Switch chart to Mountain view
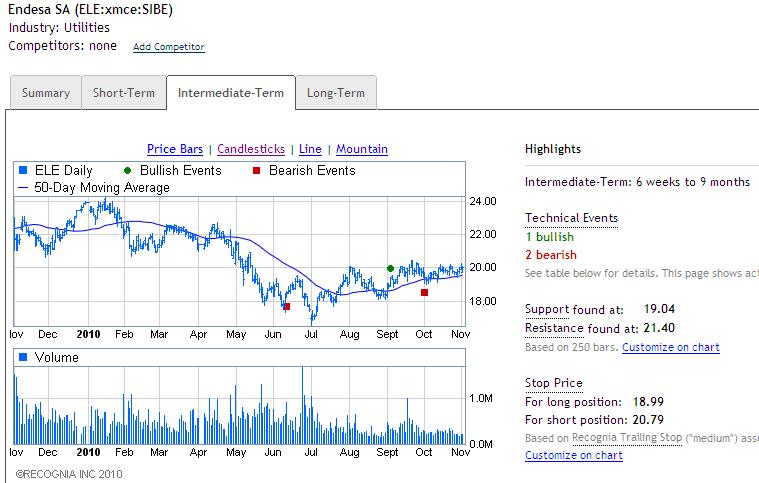The width and height of the screenshot is (759, 483). tap(362, 149)
